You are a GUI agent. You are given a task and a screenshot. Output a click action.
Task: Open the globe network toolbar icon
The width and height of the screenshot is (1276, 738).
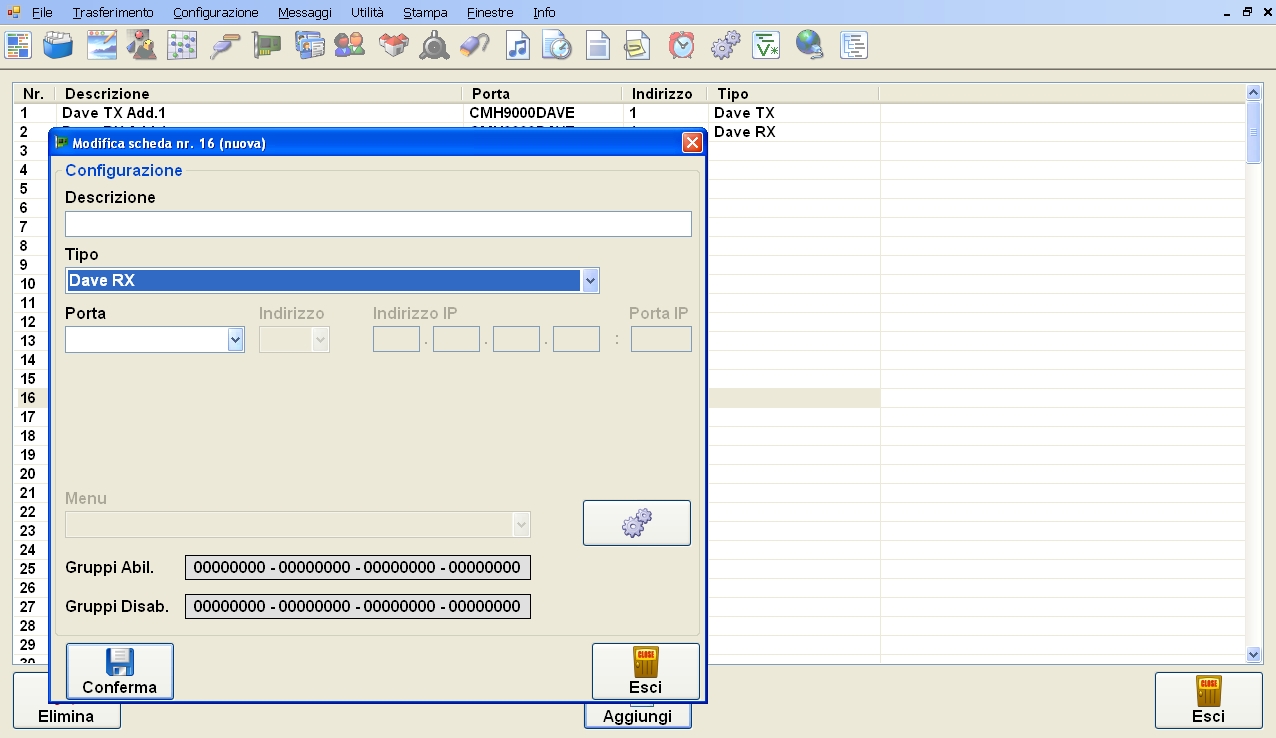809,45
